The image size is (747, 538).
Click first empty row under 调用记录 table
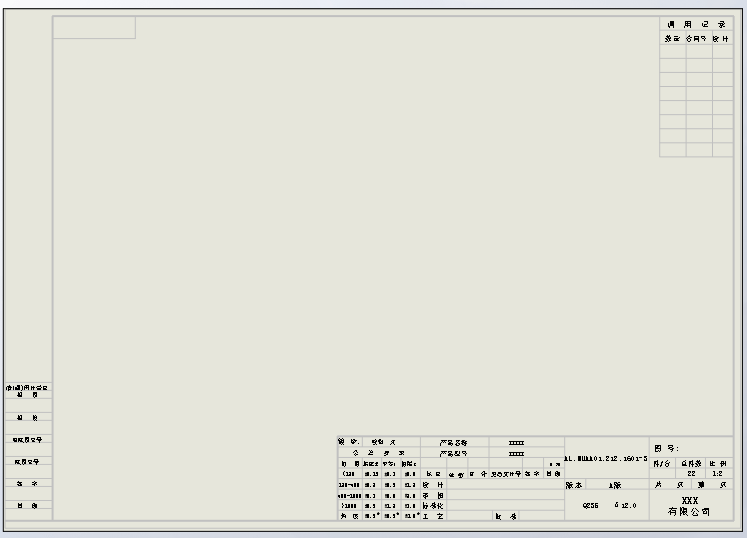coord(699,52)
